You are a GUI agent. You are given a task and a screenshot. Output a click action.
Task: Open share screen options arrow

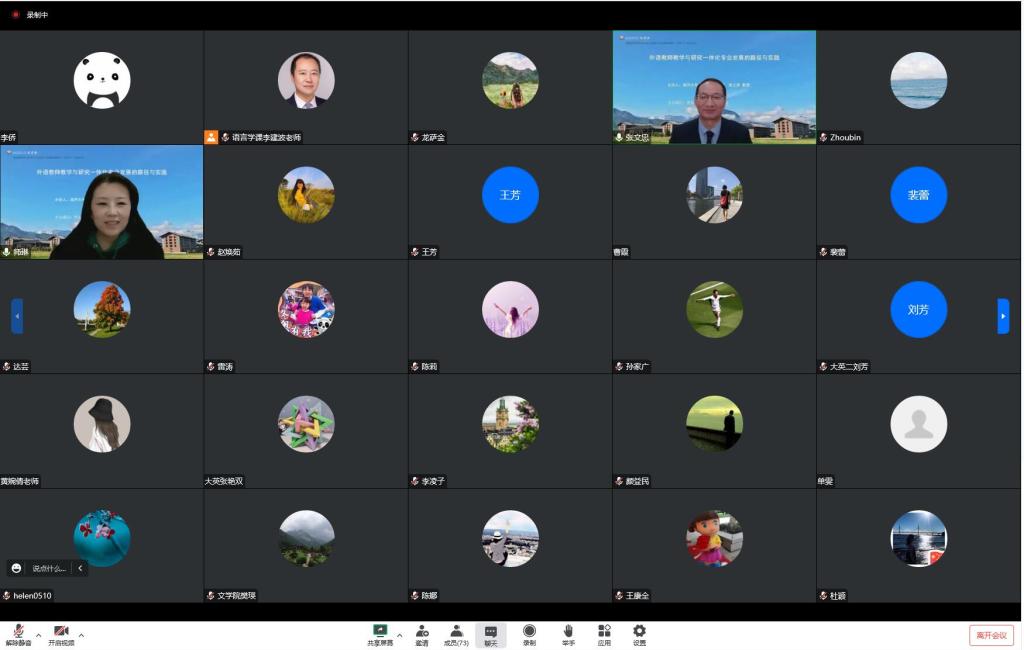400,634
